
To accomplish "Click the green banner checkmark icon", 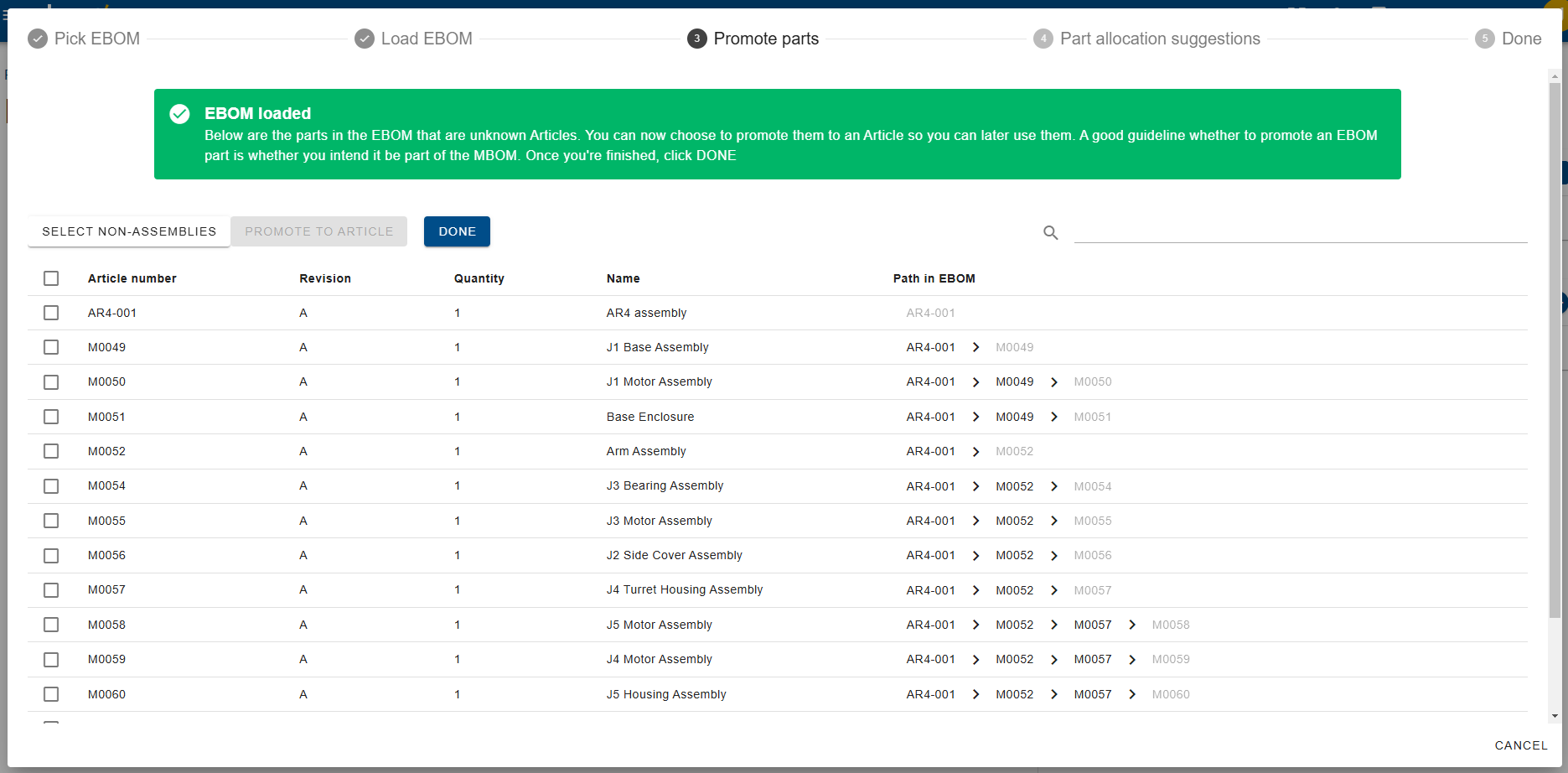I will (x=179, y=114).
